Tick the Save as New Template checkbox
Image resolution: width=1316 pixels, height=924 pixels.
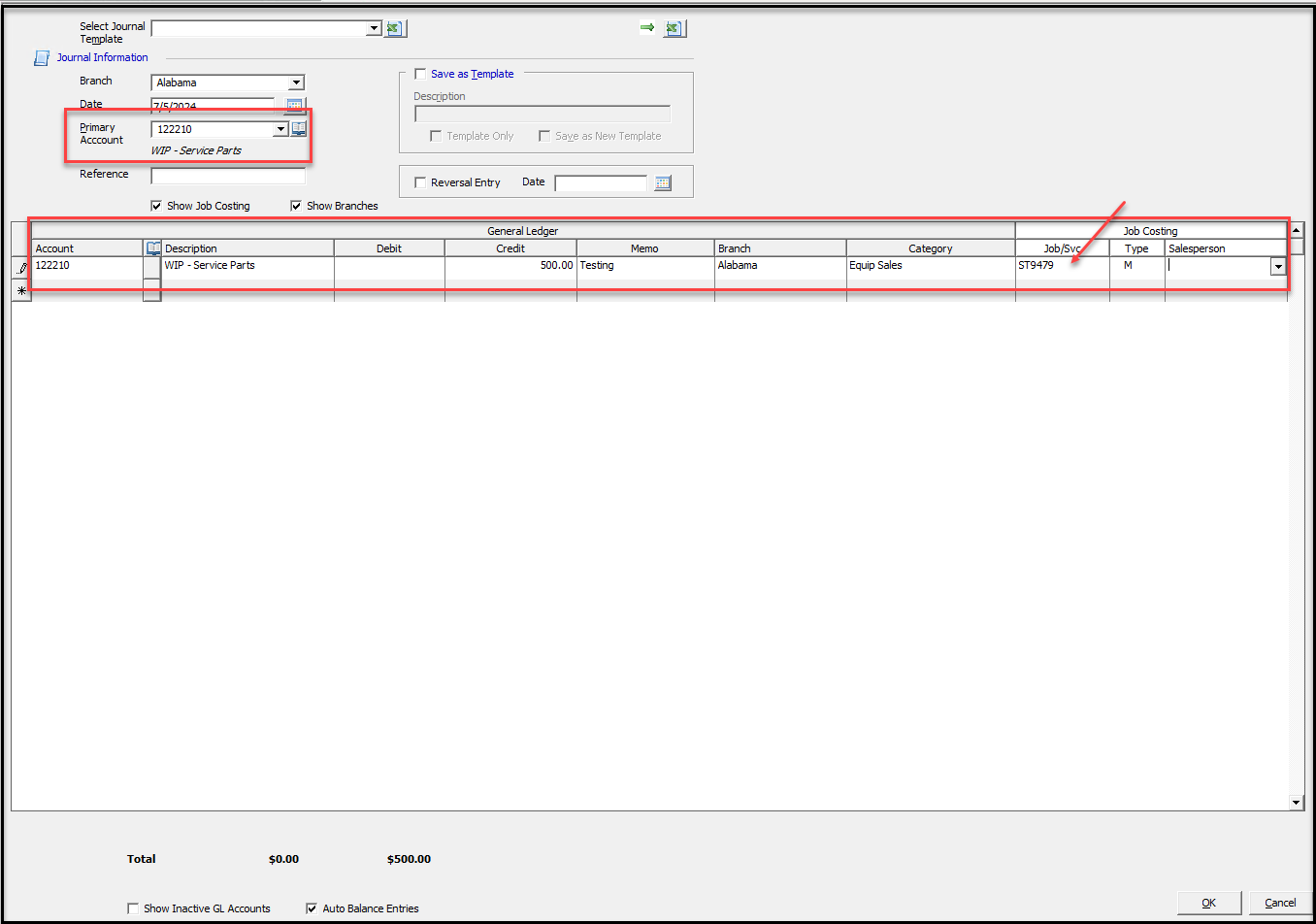coord(544,136)
